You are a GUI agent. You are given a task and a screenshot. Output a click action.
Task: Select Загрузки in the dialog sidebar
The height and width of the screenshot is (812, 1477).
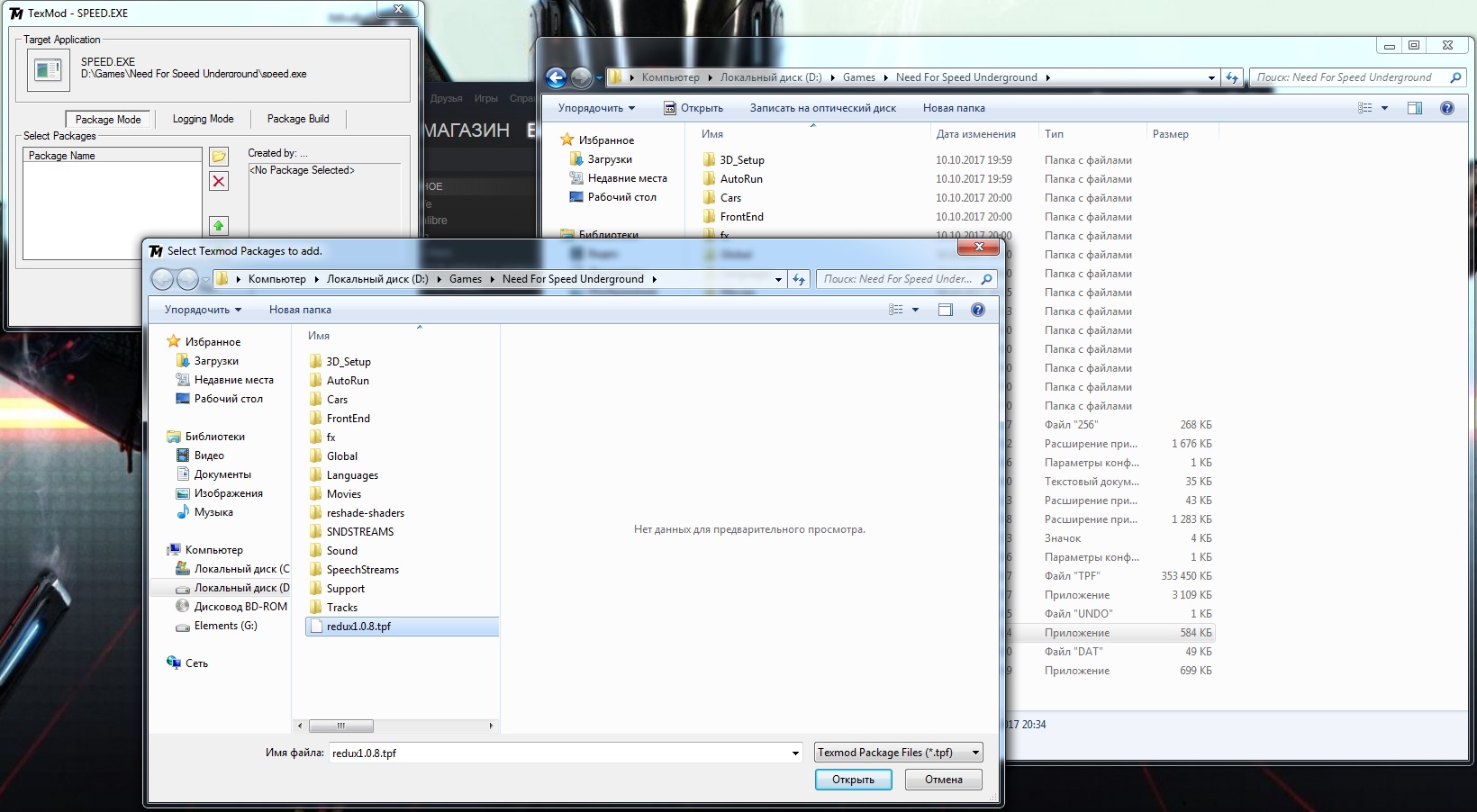[x=216, y=361]
